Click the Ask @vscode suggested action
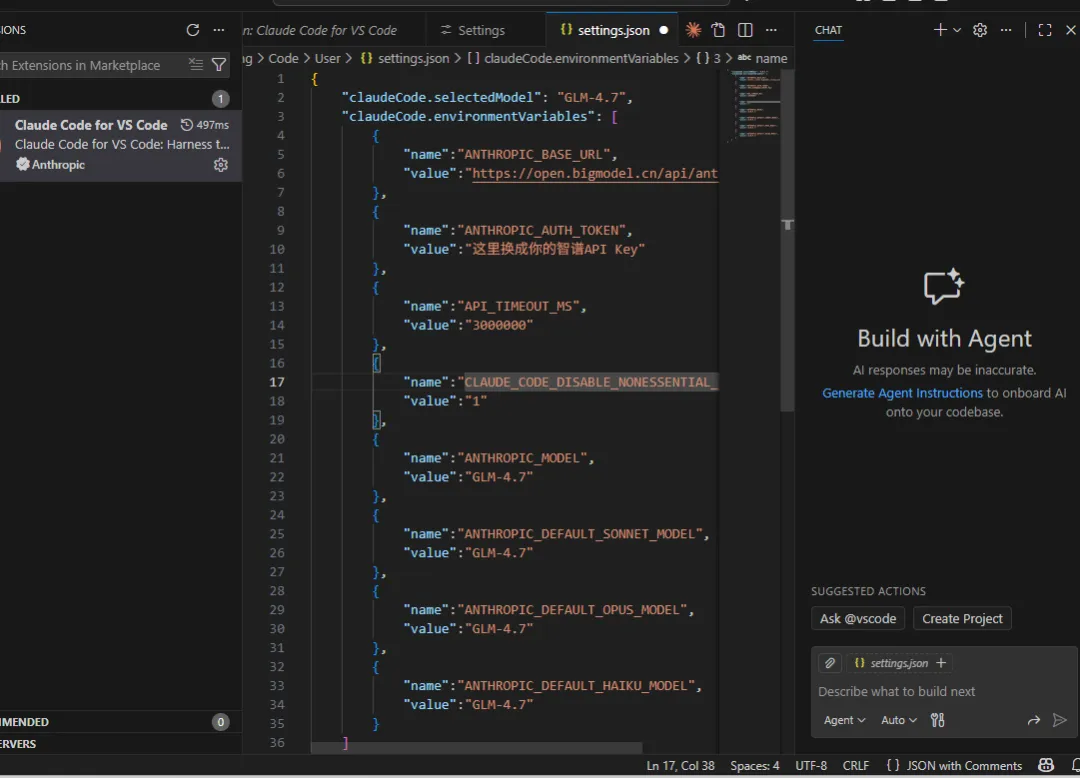1080x778 pixels. coord(858,618)
